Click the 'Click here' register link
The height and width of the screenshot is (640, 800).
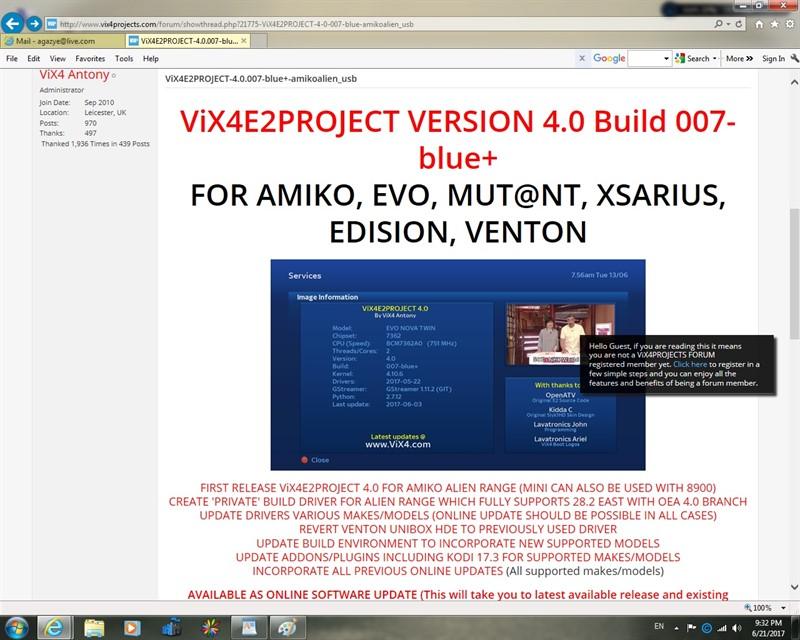point(690,364)
